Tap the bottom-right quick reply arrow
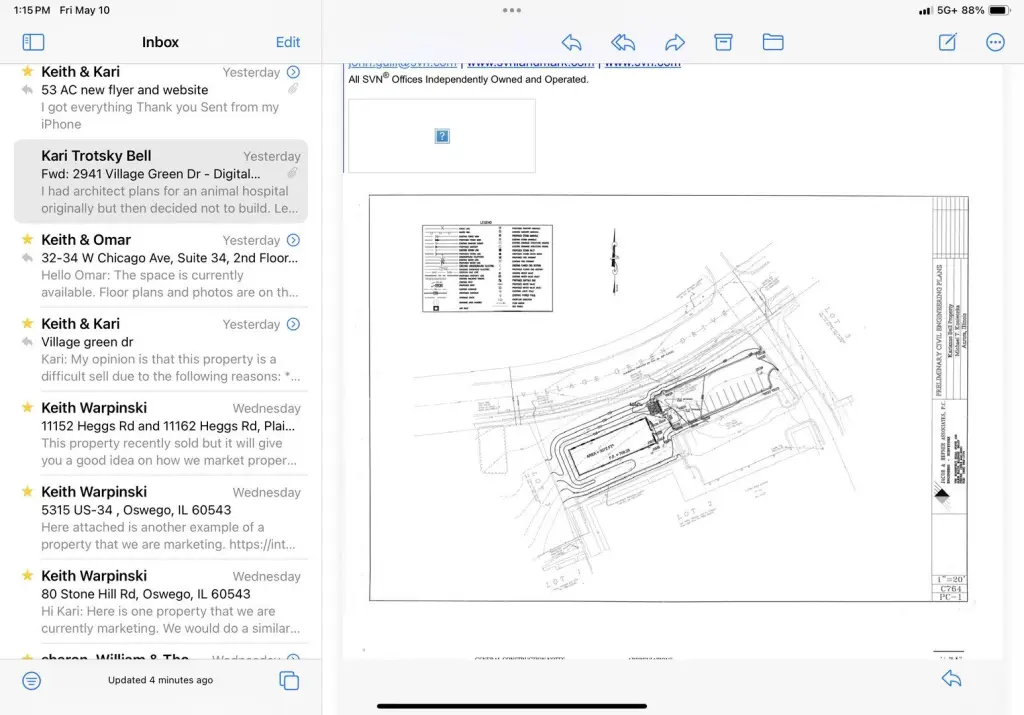This screenshot has height=715, width=1024. pyautogui.click(x=951, y=679)
